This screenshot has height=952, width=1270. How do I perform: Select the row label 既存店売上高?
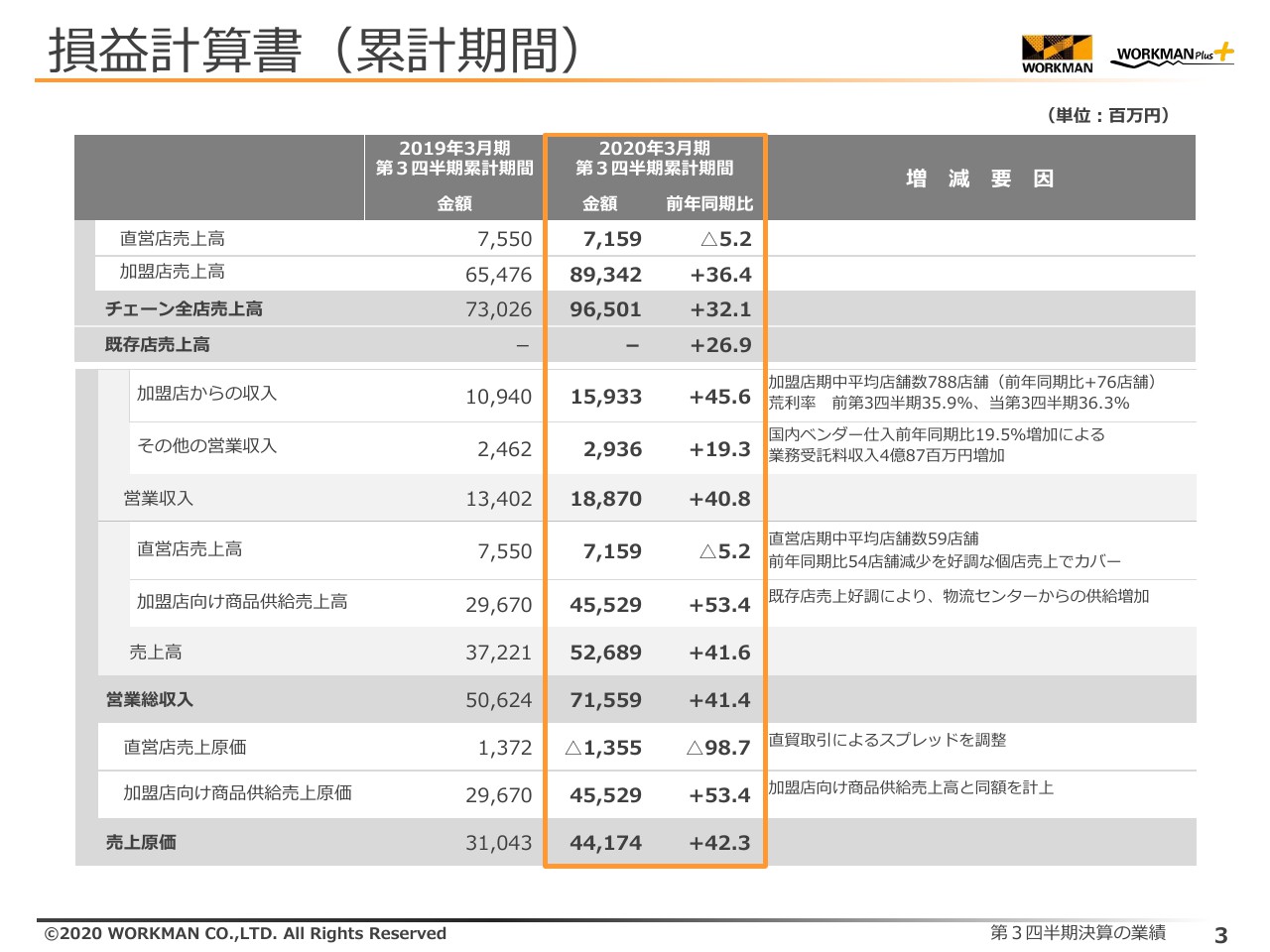(x=157, y=345)
